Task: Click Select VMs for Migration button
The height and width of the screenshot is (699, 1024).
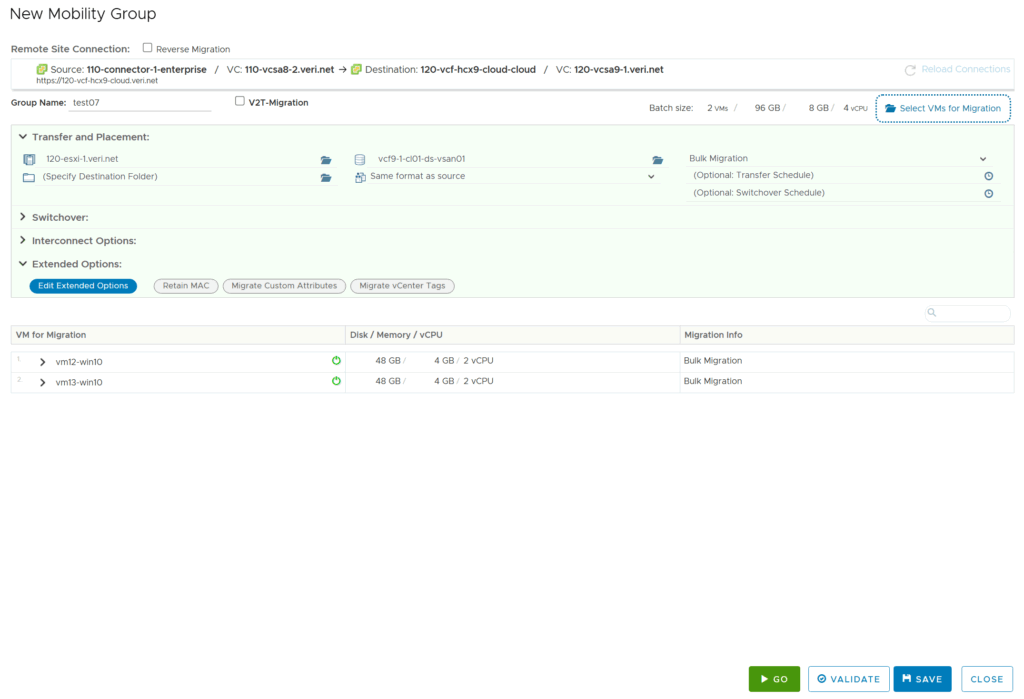Action: pyautogui.click(x=943, y=108)
